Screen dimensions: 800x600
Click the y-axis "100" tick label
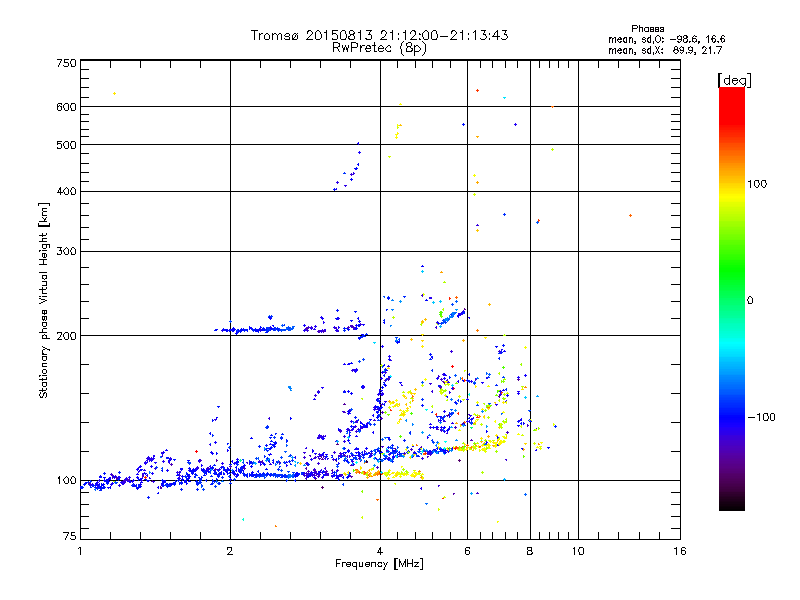click(x=66, y=480)
